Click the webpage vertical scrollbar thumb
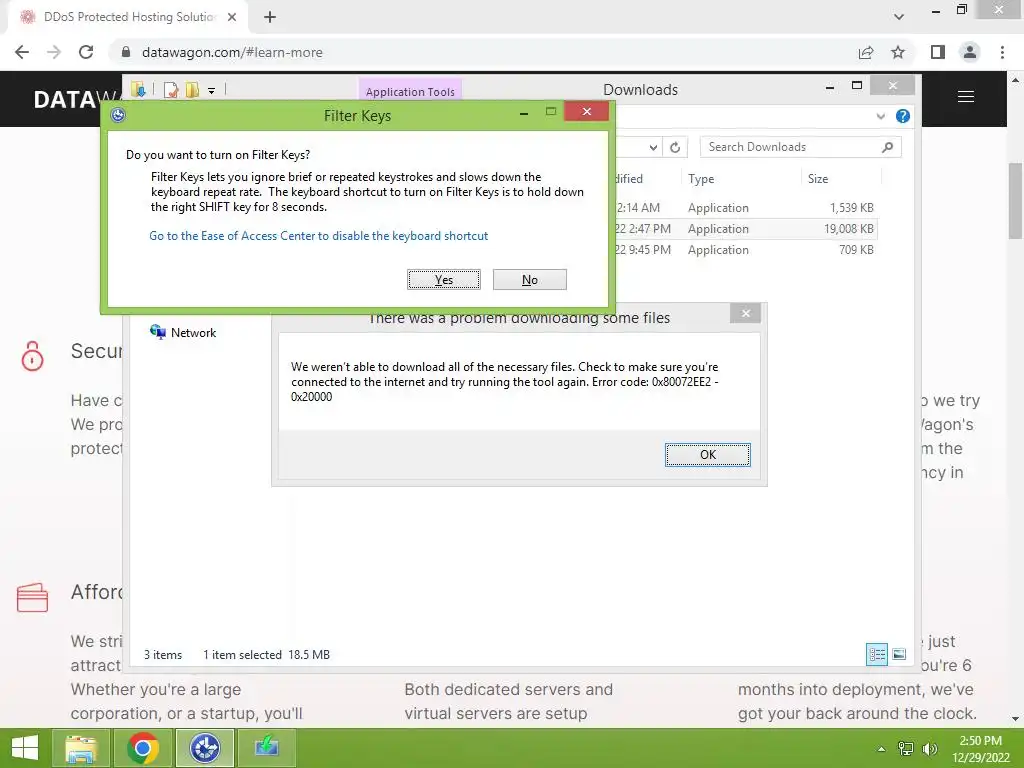Screen dimensions: 1024x768 (x=1016, y=200)
